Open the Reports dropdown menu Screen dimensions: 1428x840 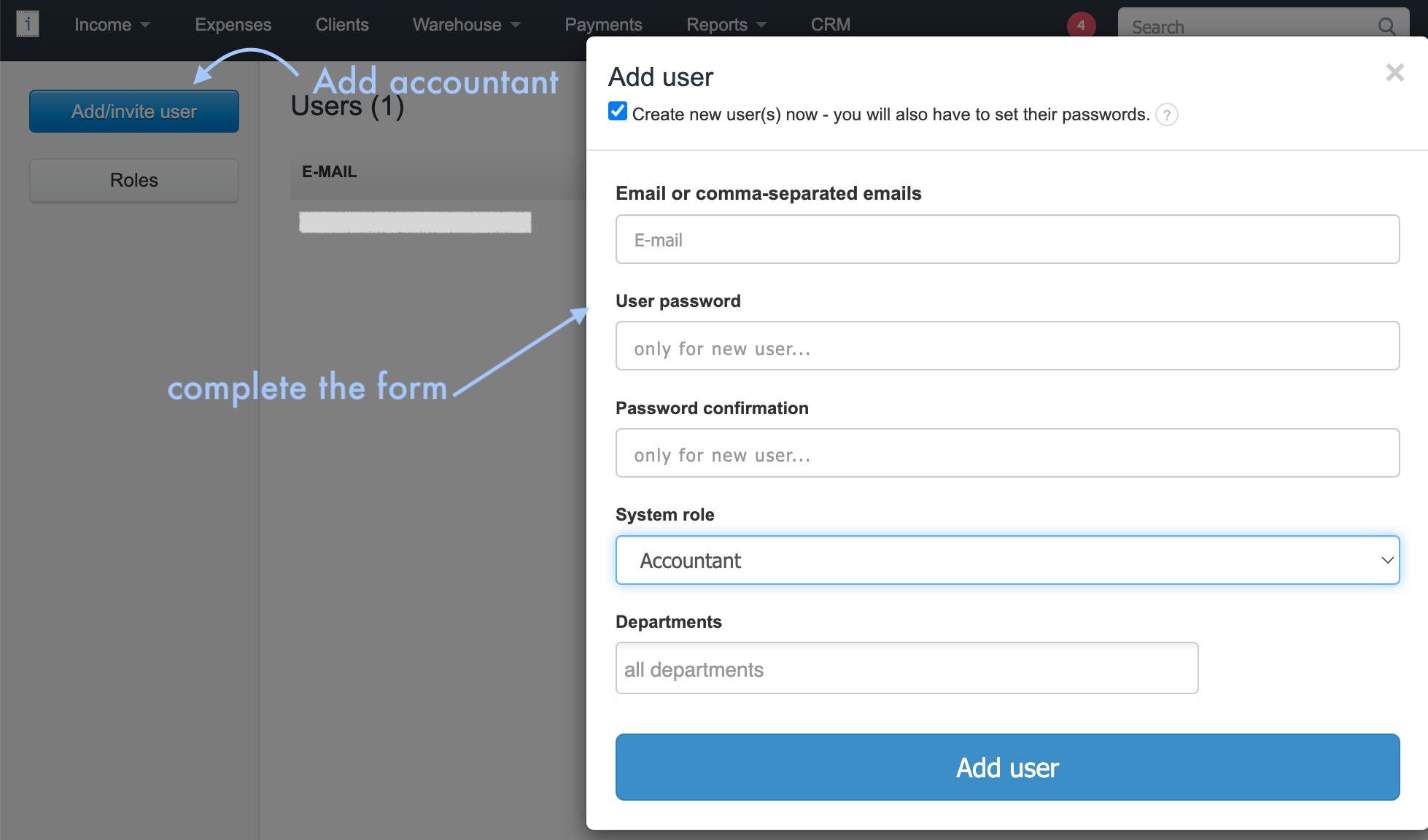pos(726,25)
